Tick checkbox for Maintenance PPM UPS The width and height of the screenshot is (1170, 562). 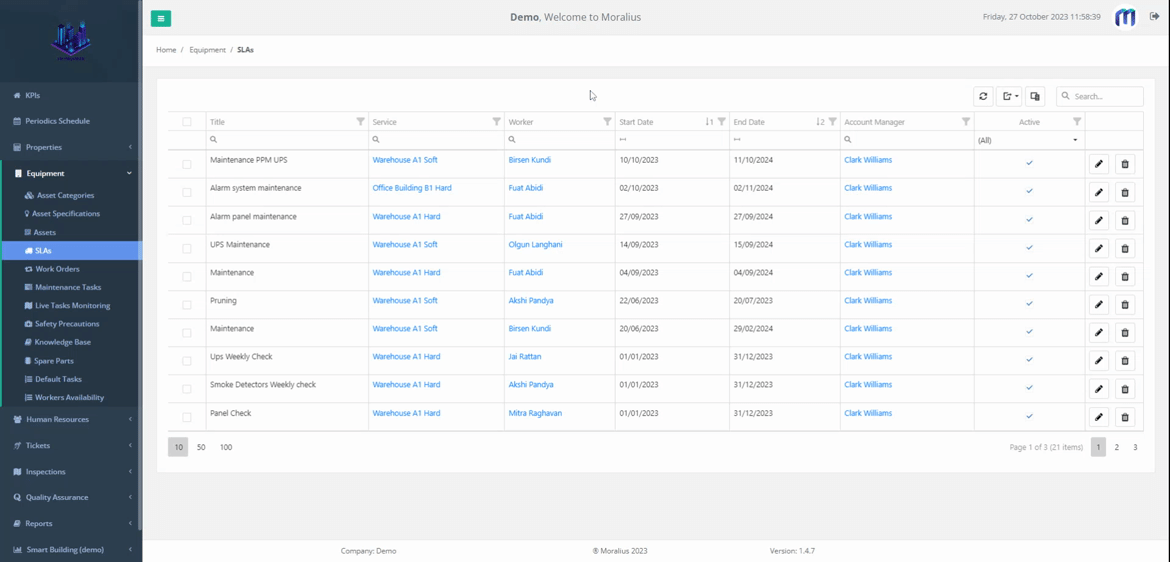tap(187, 164)
